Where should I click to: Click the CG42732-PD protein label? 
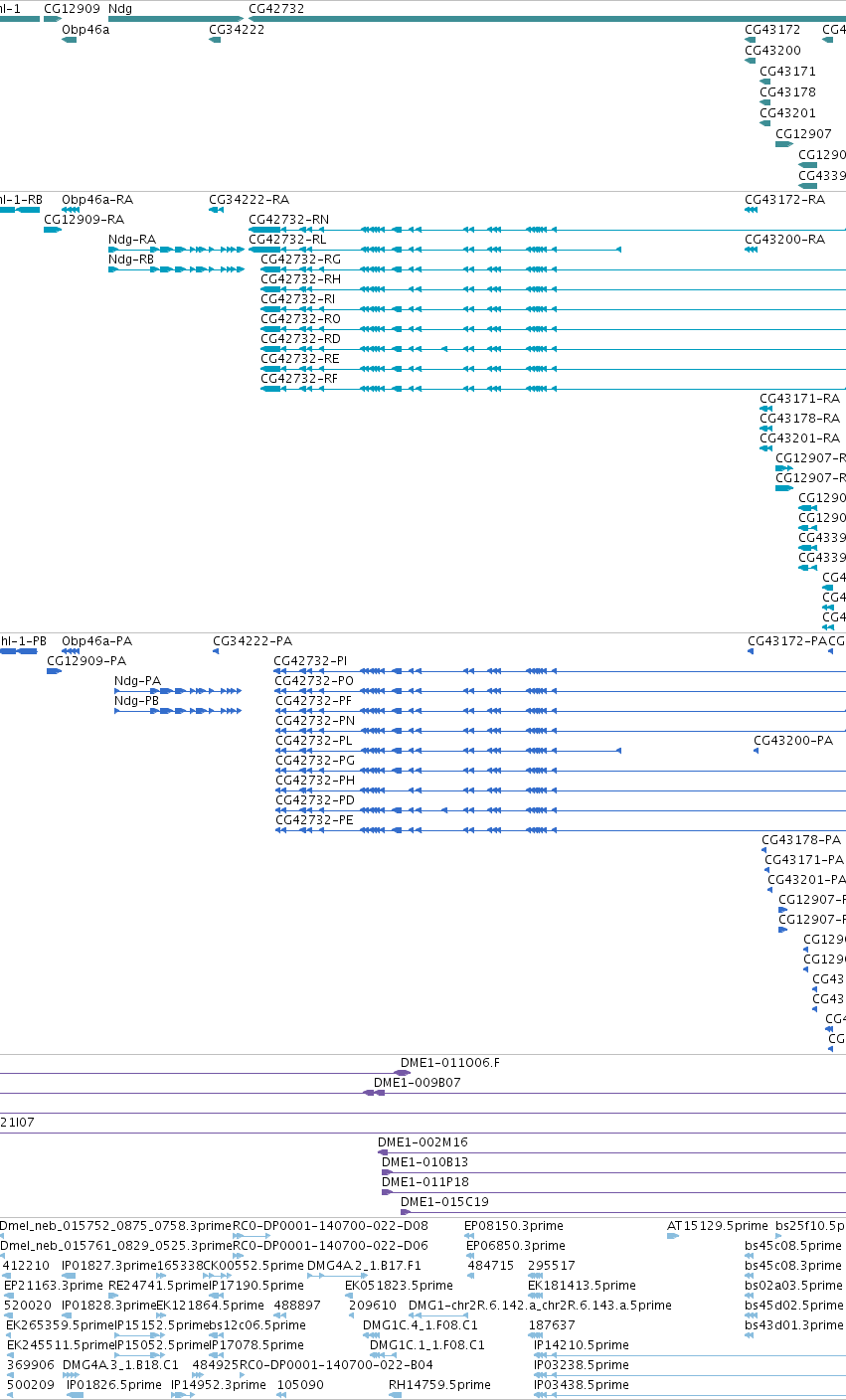(314, 800)
